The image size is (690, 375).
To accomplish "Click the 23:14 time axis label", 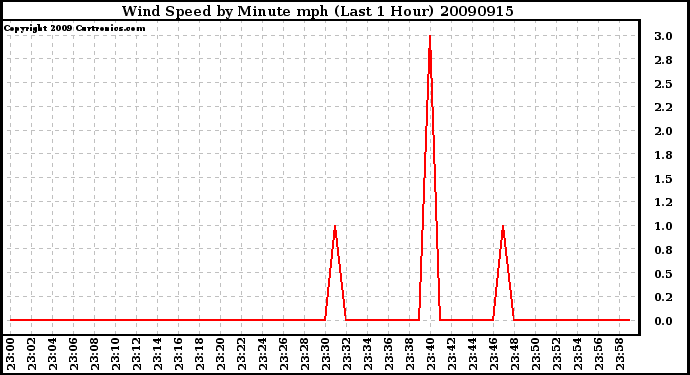I will (x=158, y=354).
